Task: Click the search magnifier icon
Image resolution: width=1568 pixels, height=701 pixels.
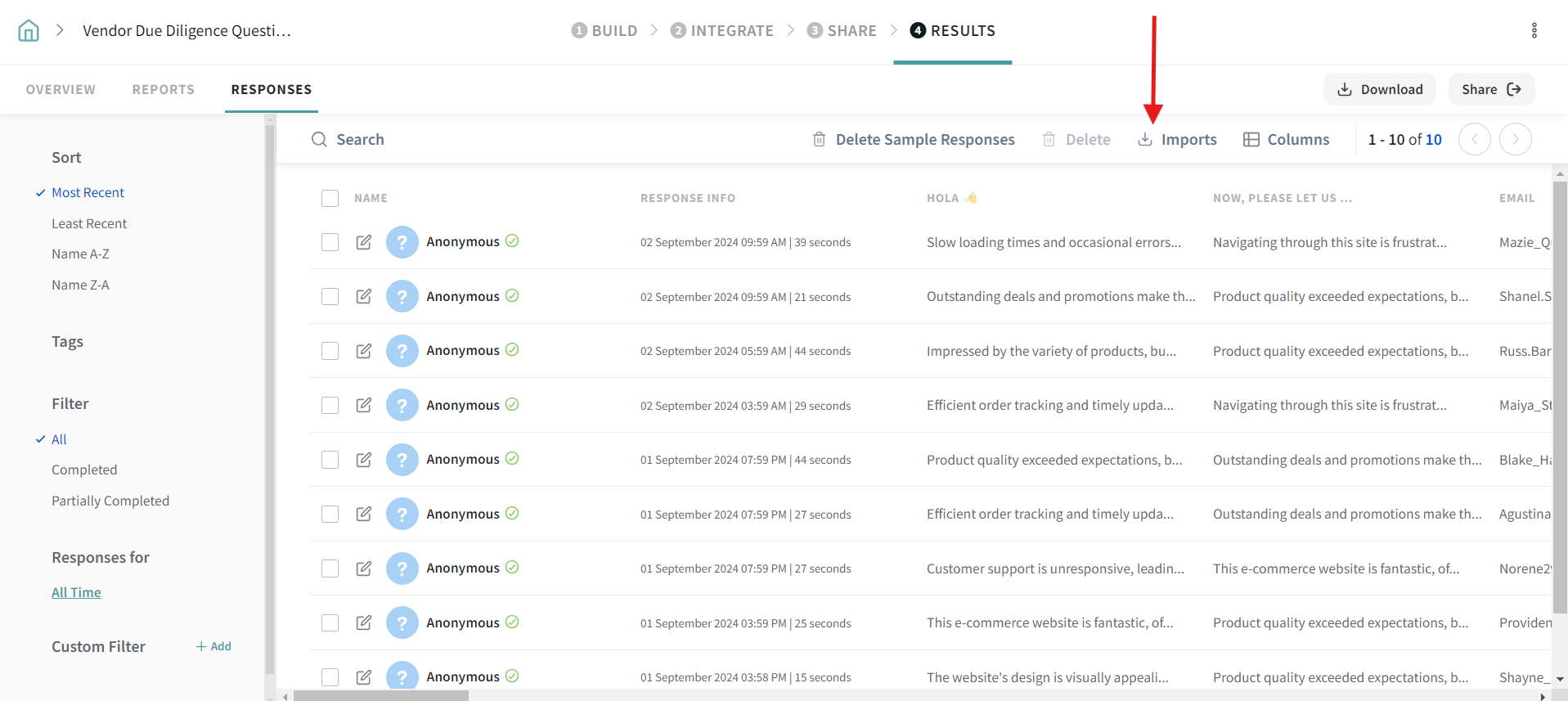Action: [x=319, y=140]
